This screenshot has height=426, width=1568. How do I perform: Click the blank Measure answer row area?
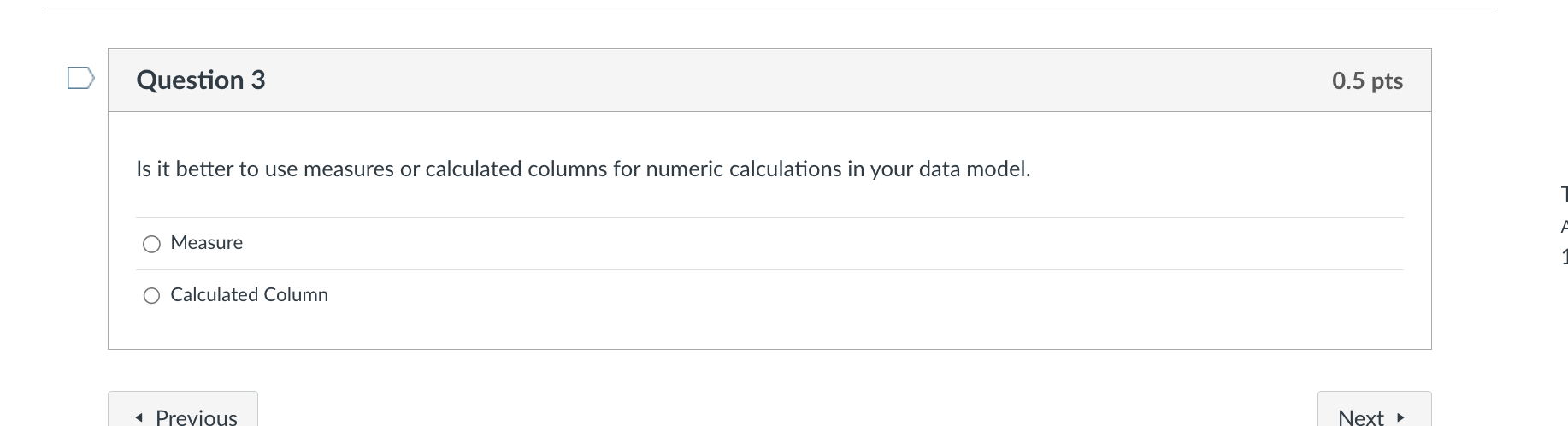point(821,244)
